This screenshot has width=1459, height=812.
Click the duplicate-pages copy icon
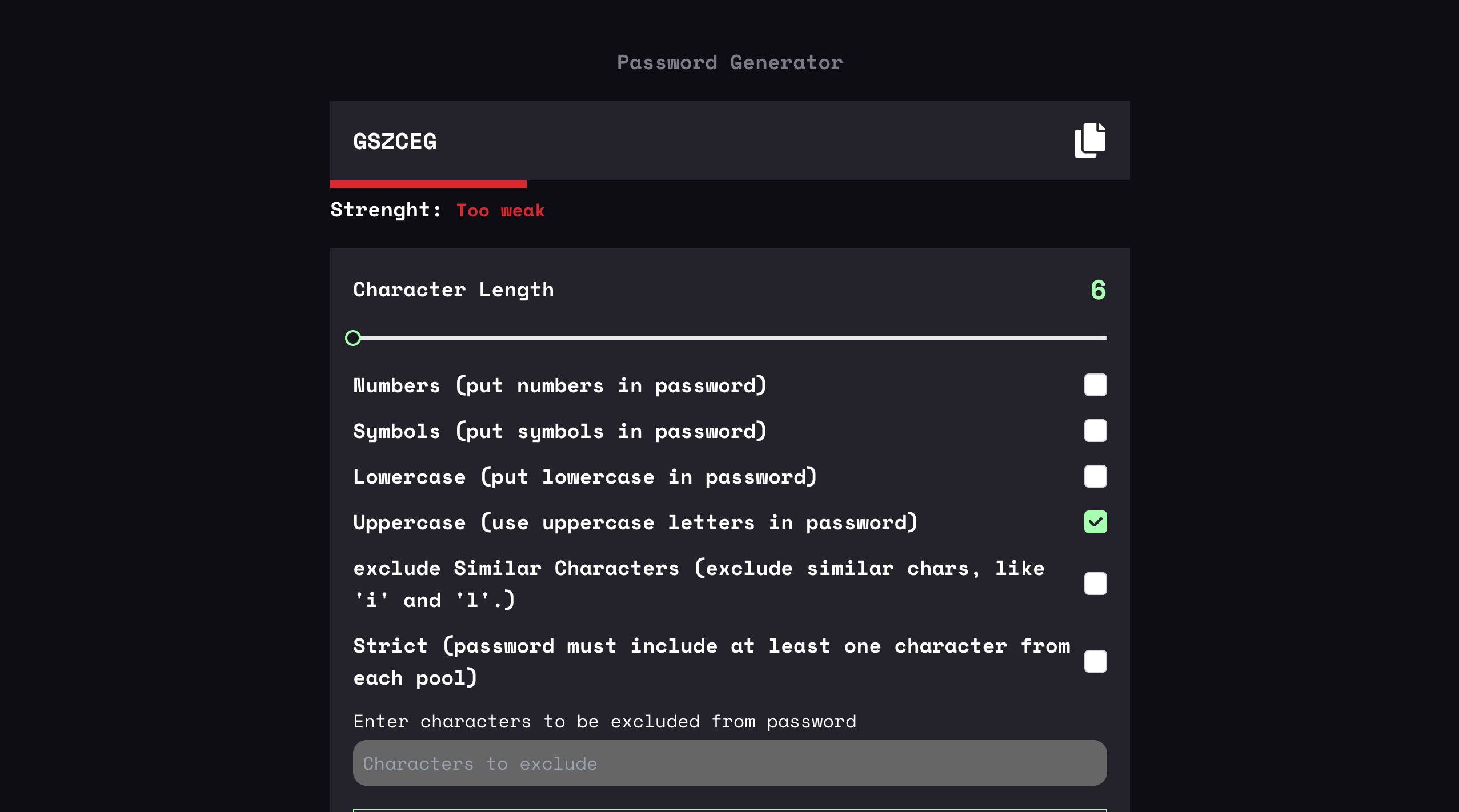pyautogui.click(x=1090, y=140)
